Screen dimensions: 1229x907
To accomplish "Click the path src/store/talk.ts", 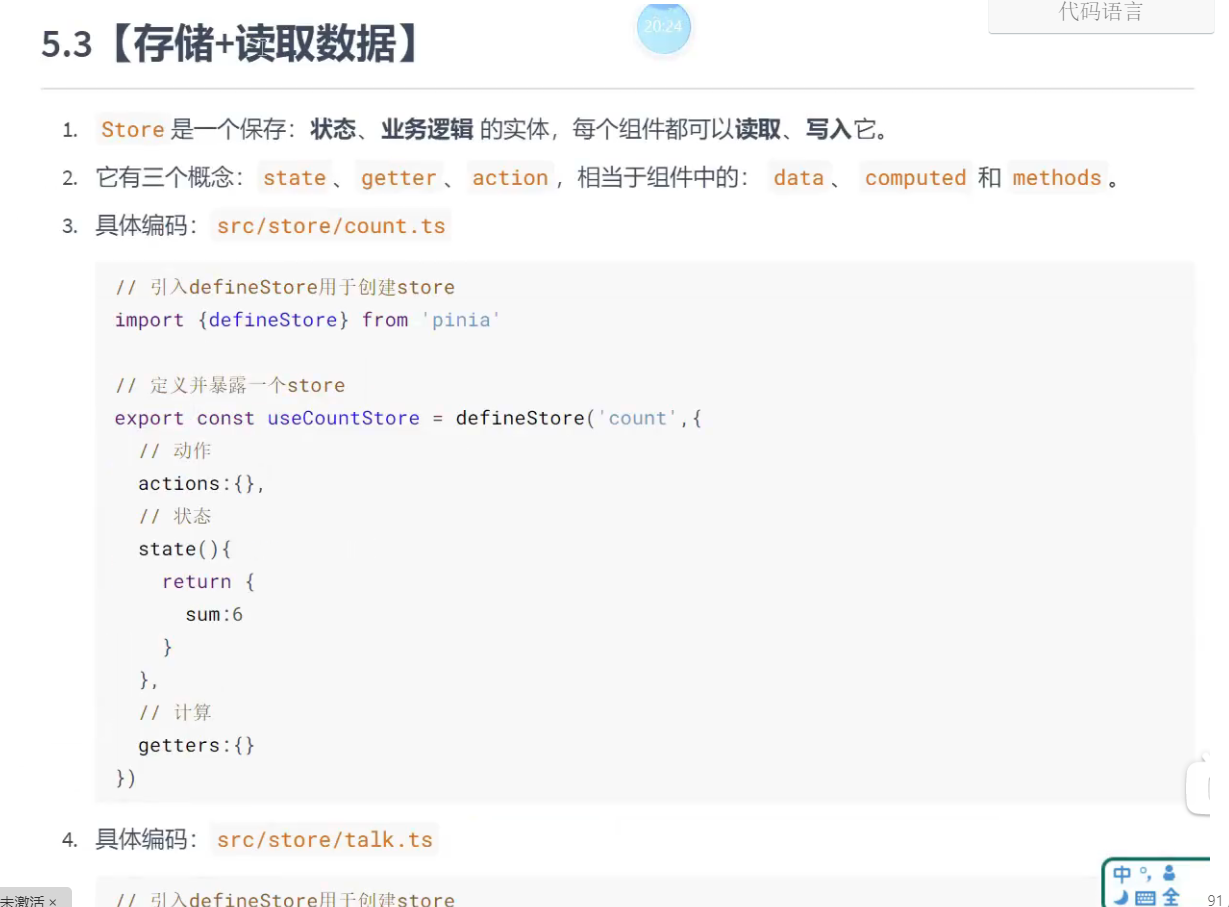I will pos(325,839).
